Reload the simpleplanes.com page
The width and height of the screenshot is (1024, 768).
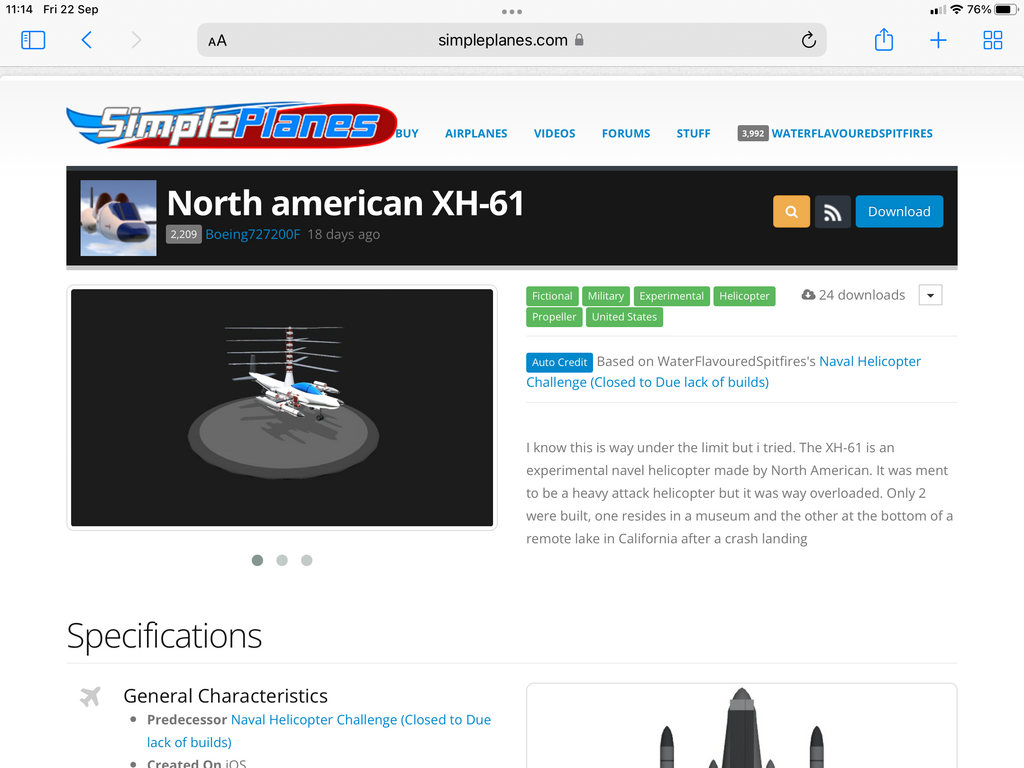[808, 40]
